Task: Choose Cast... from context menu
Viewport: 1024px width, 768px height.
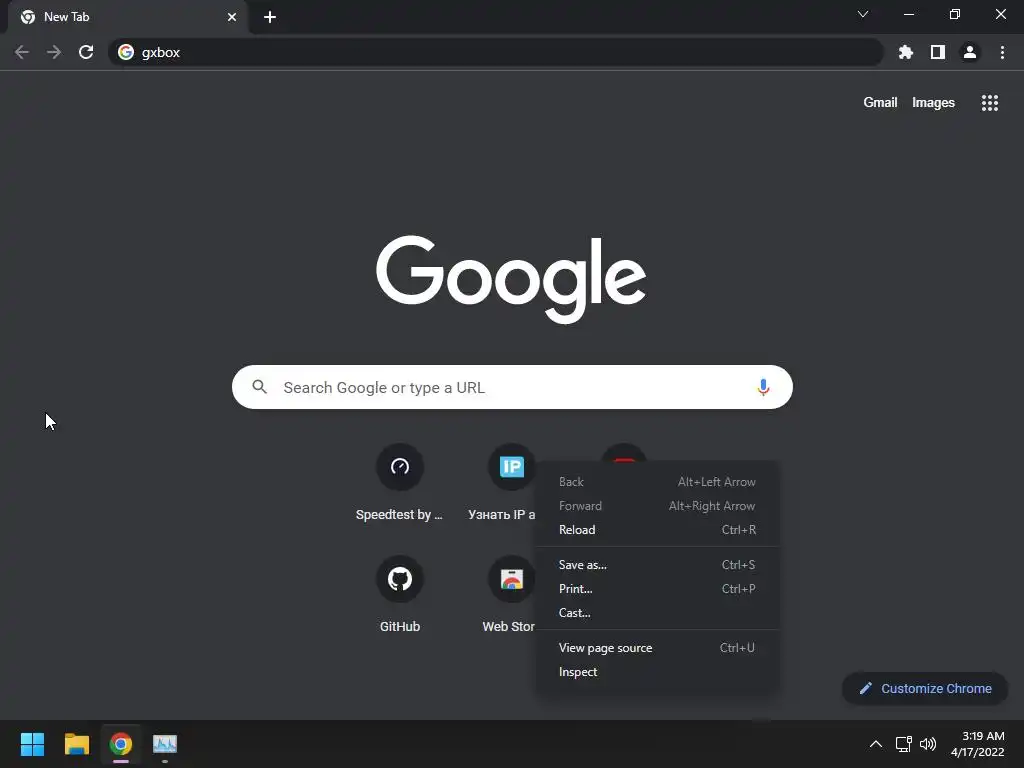Action: tap(657, 613)
